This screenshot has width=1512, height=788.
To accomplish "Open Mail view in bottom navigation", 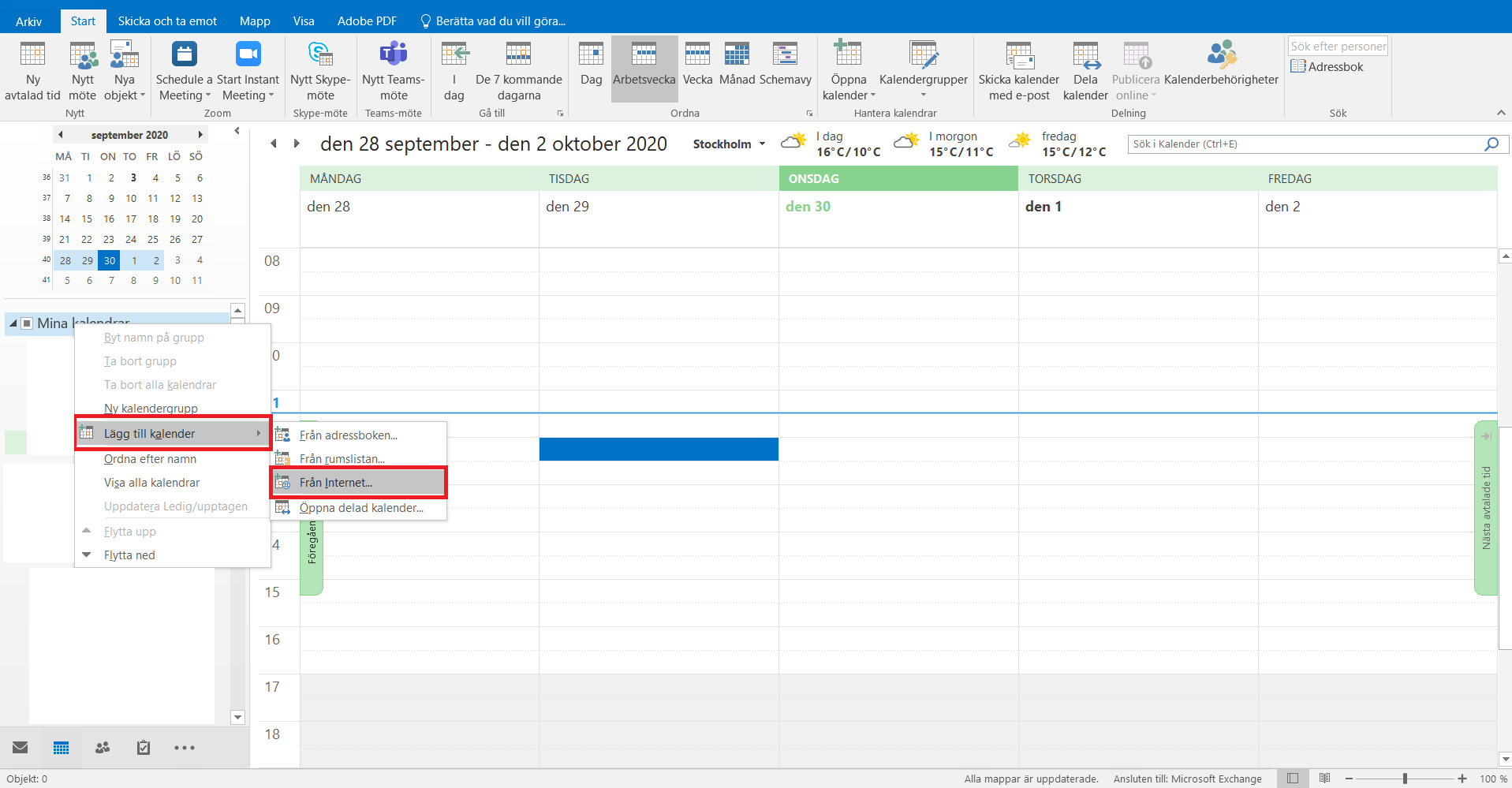I will (x=21, y=748).
